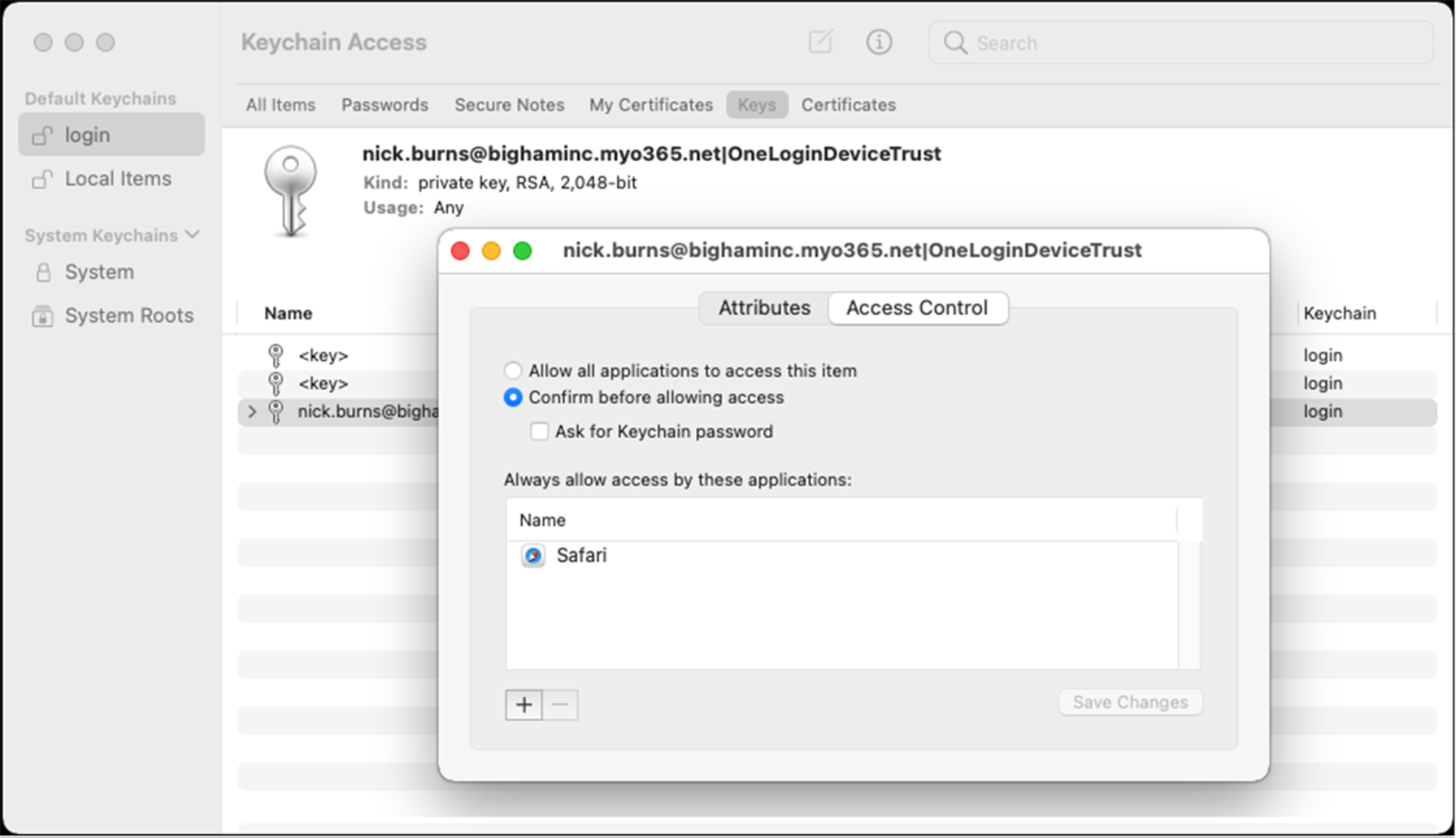
Task: Expand the nick.burns key row disclosure arrow
Action: (251, 412)
